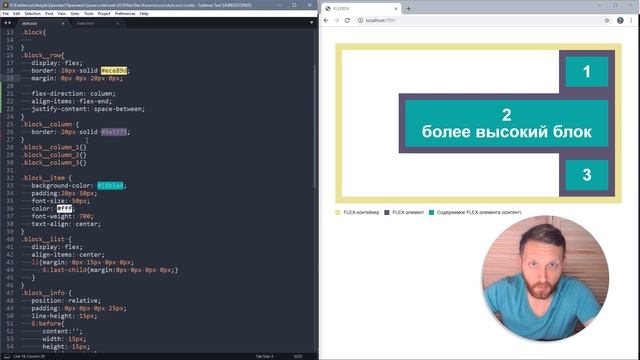Bookmark this page with the star icon
640x360 pixels.
[607, 20]
